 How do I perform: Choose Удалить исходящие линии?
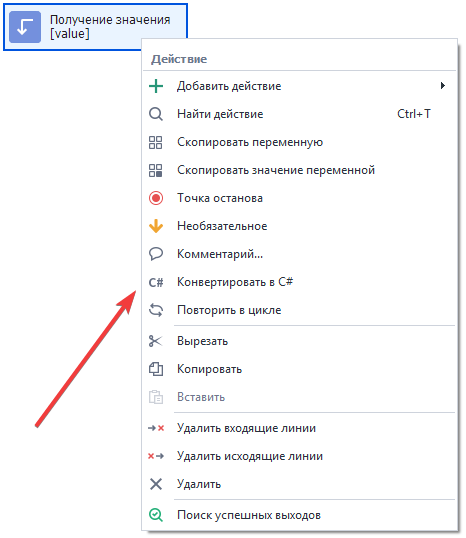coord(299,456)
